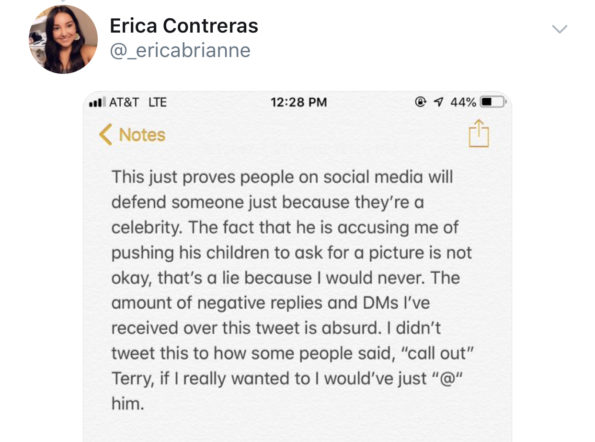The width and height of the screenshot is (595, 442).
Task: Tap the share icon in the note
Action: [x=479, y=133]
